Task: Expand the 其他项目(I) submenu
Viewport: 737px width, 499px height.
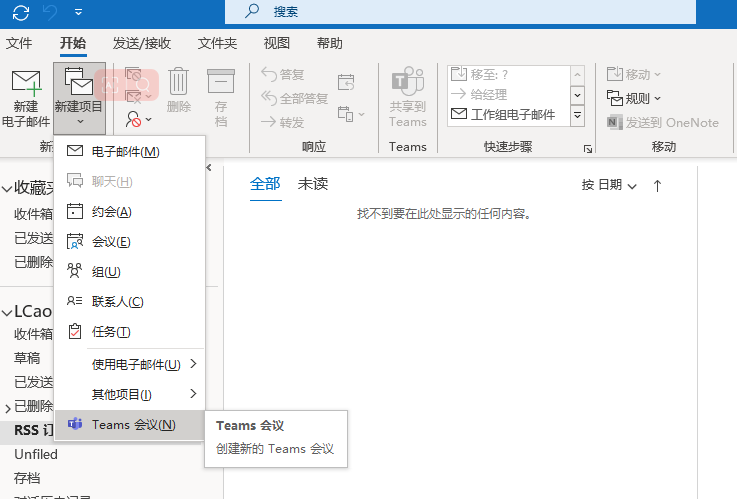Action: click(130, 394)
